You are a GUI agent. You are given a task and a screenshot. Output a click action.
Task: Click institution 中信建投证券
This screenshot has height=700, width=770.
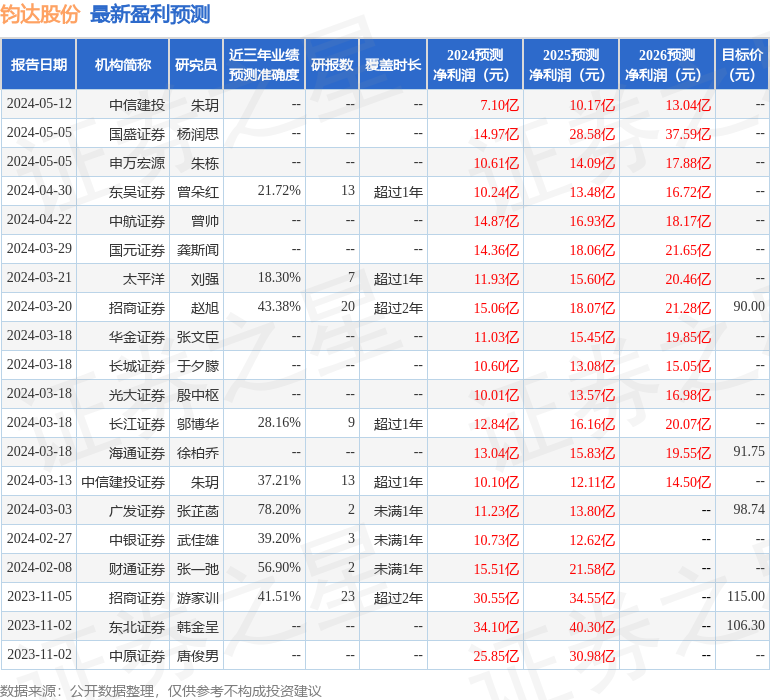click(x=123, y=481)
